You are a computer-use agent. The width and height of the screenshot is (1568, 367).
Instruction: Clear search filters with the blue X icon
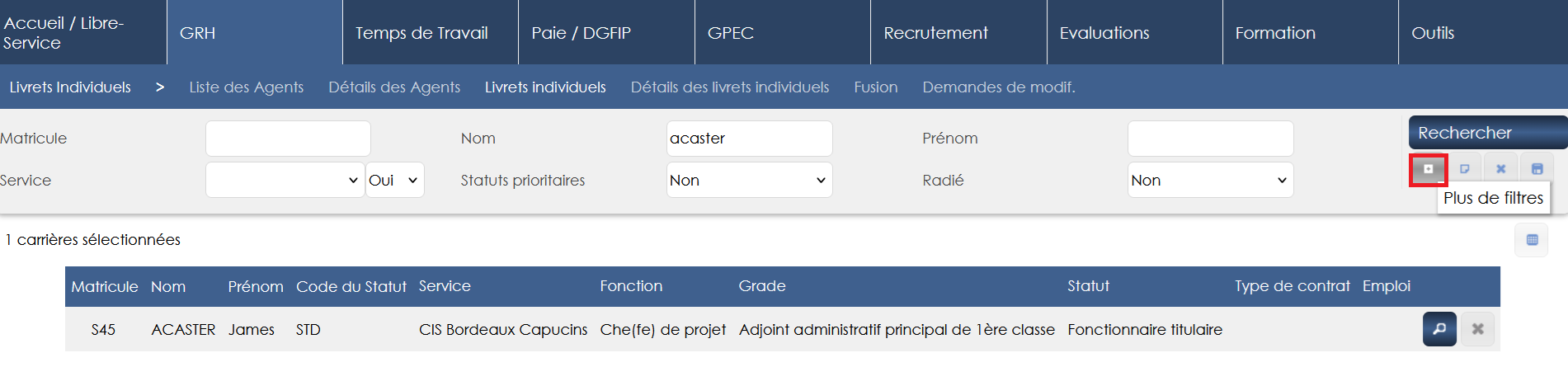tap(1501, 169)
